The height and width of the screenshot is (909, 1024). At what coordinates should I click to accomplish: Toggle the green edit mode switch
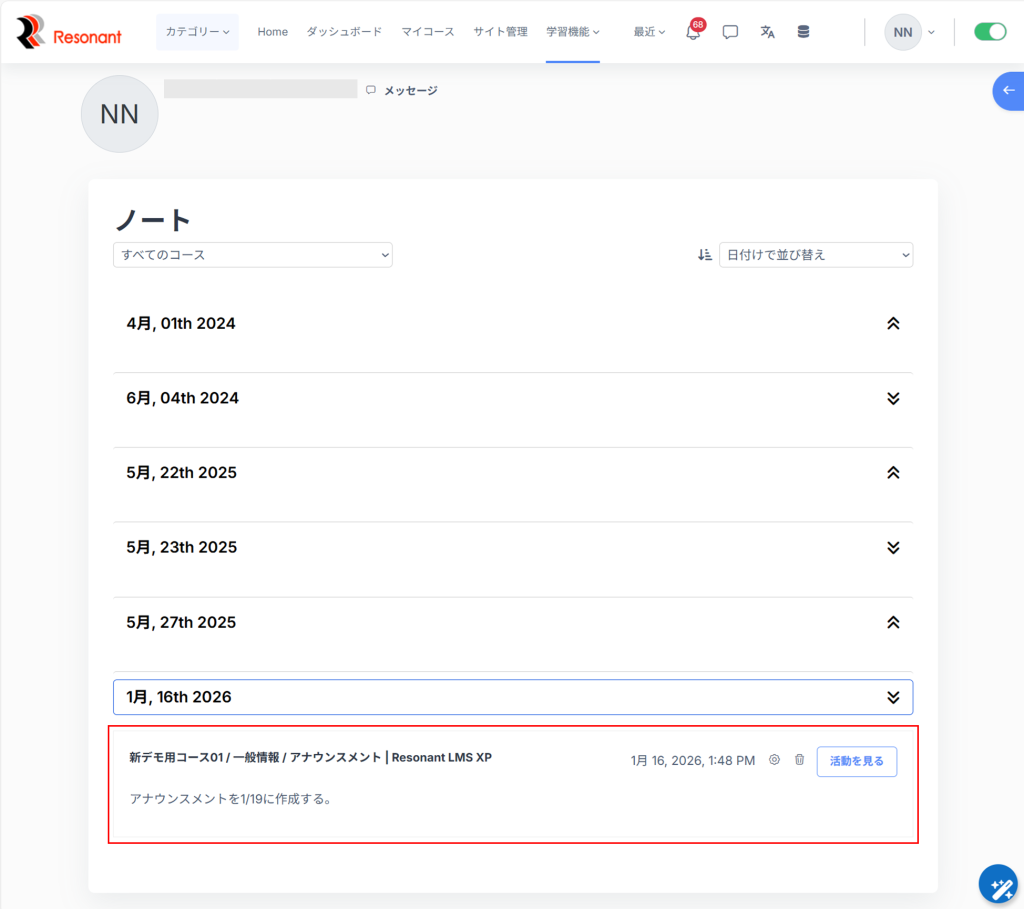(x=989, y=32)
